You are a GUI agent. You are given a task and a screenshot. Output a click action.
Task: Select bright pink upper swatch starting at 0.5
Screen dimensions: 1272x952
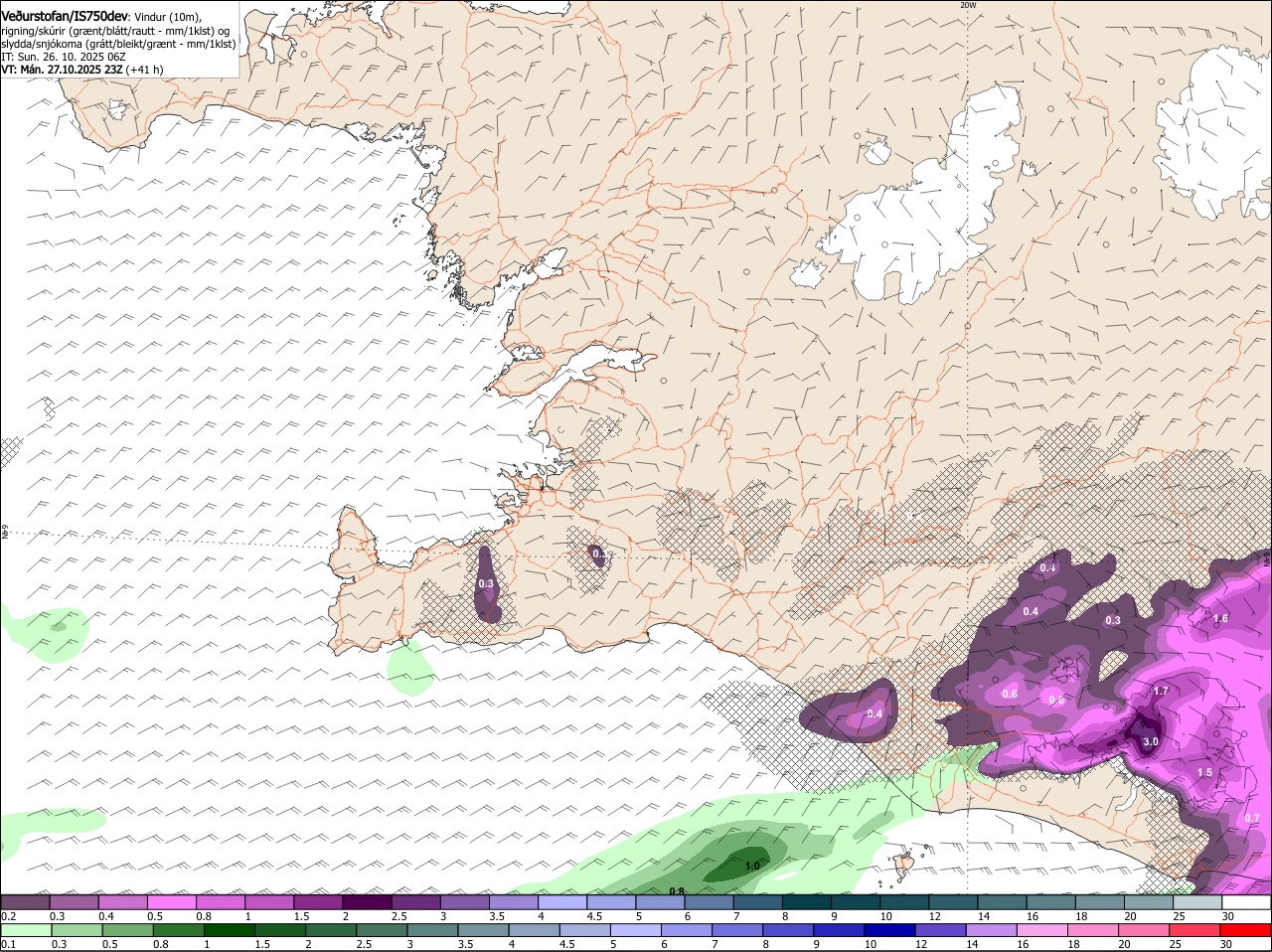(x=172, y=902)
